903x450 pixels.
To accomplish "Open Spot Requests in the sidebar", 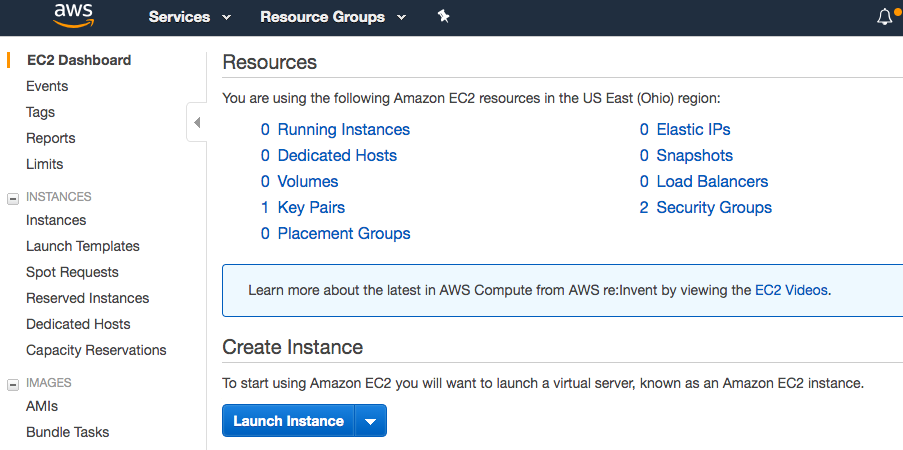I will coord(72,272).
